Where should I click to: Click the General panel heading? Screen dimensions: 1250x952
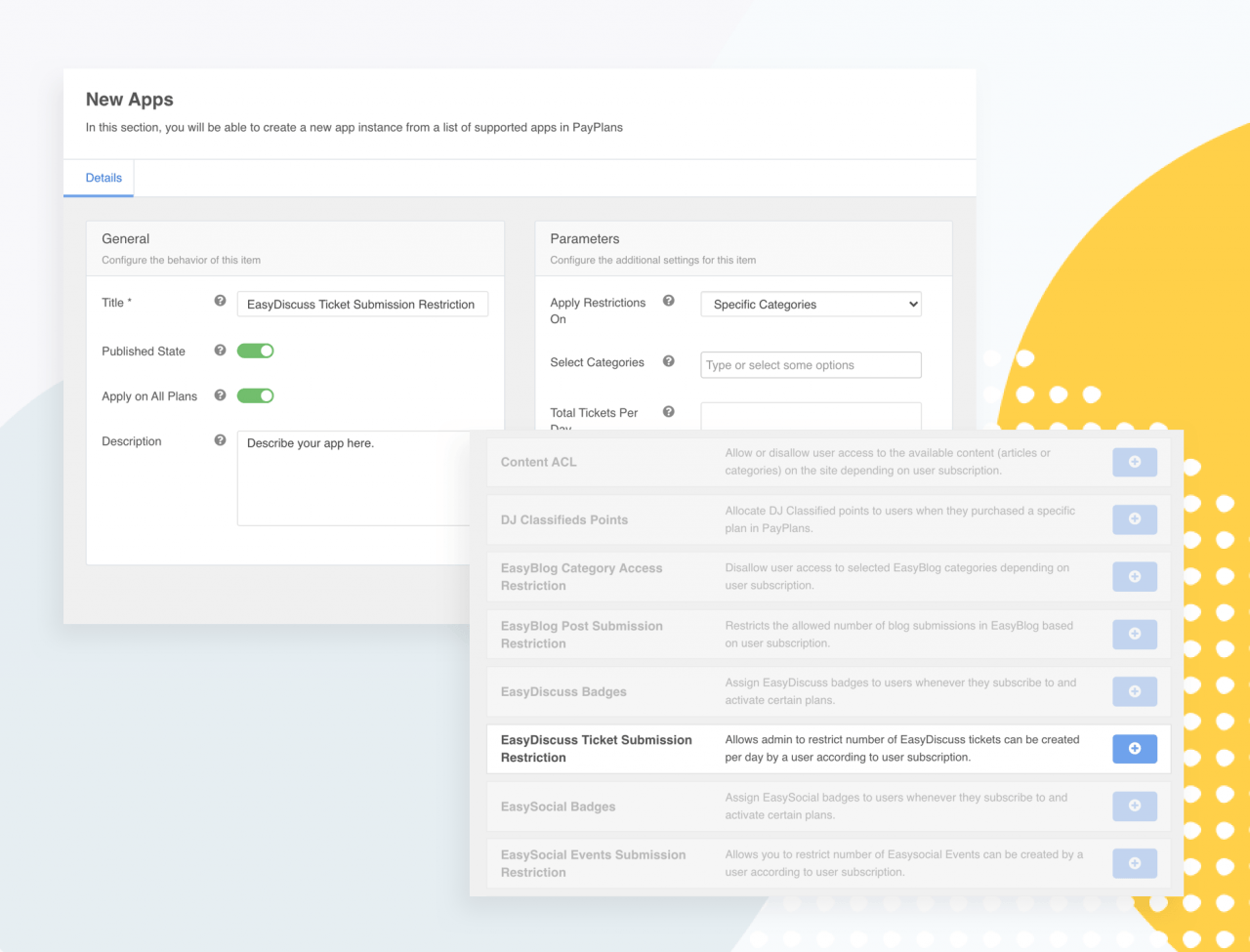click(126, 238)
